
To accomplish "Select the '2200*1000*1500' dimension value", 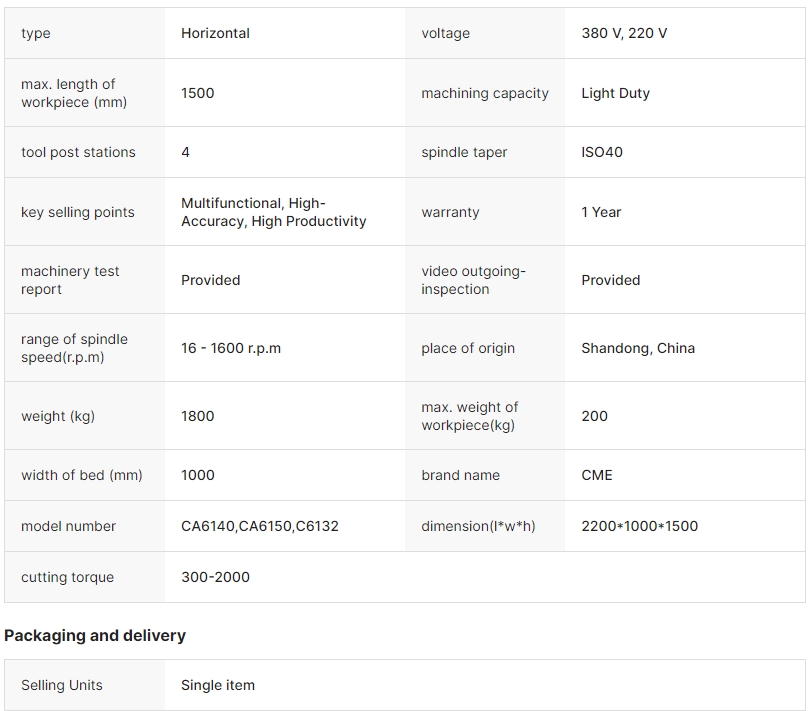I will [x=640, y=526].
